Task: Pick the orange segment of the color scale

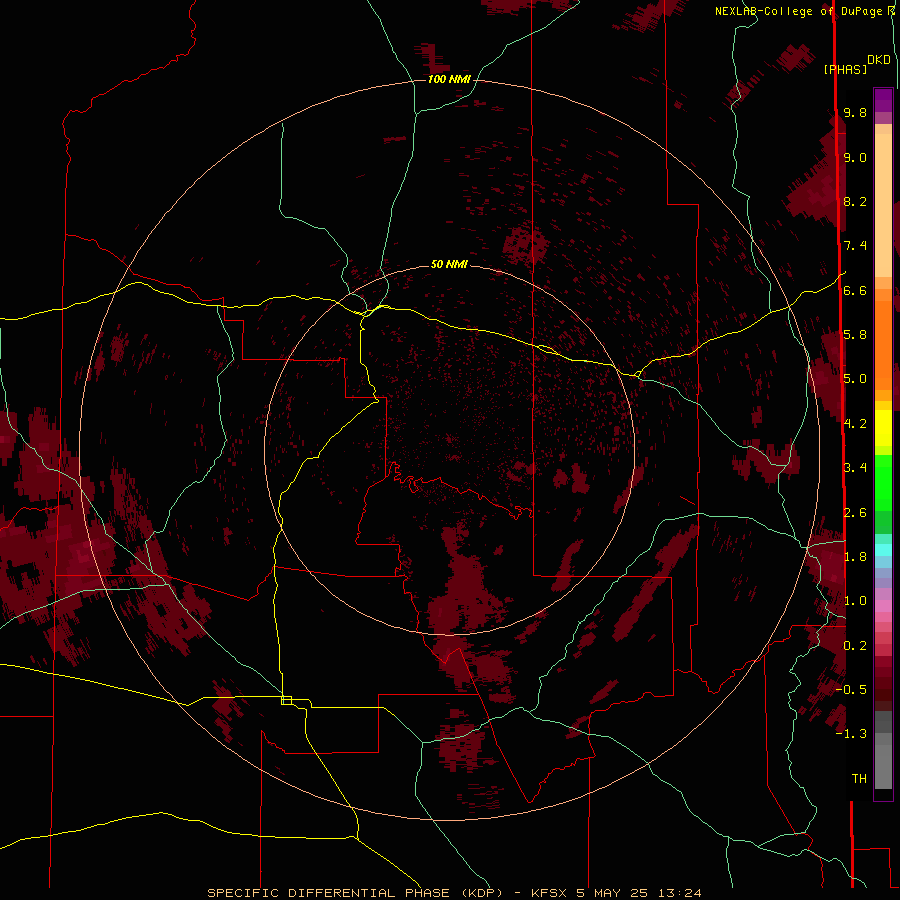Action: tap(883, 345)
